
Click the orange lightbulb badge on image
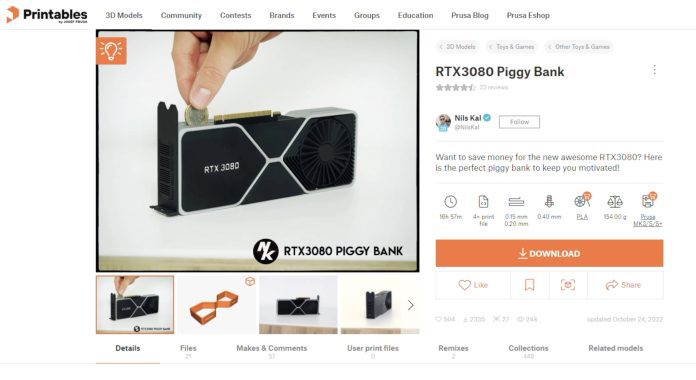point(111,51)
